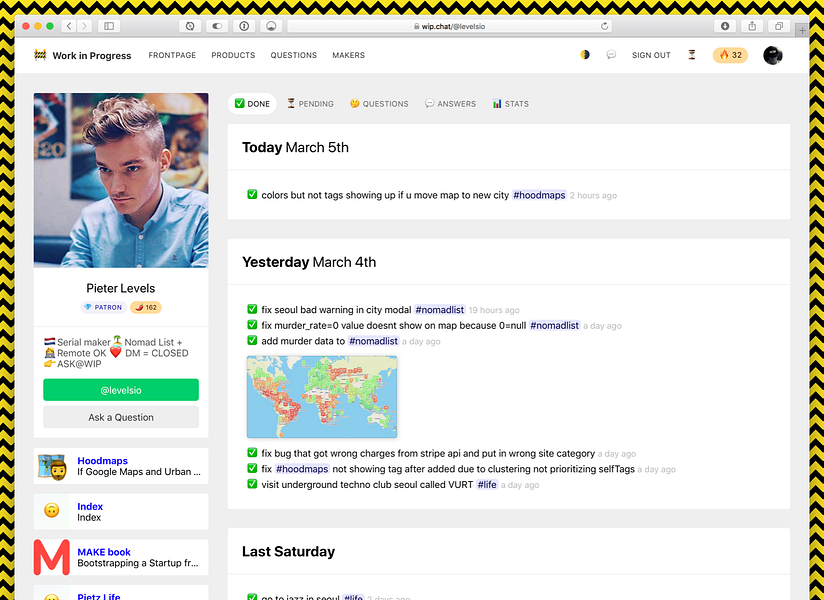Image resolution: width=824 pixels, height=600 pixels.
Task: Click #life tag on VURT todo
Action: tap(487, 484)
